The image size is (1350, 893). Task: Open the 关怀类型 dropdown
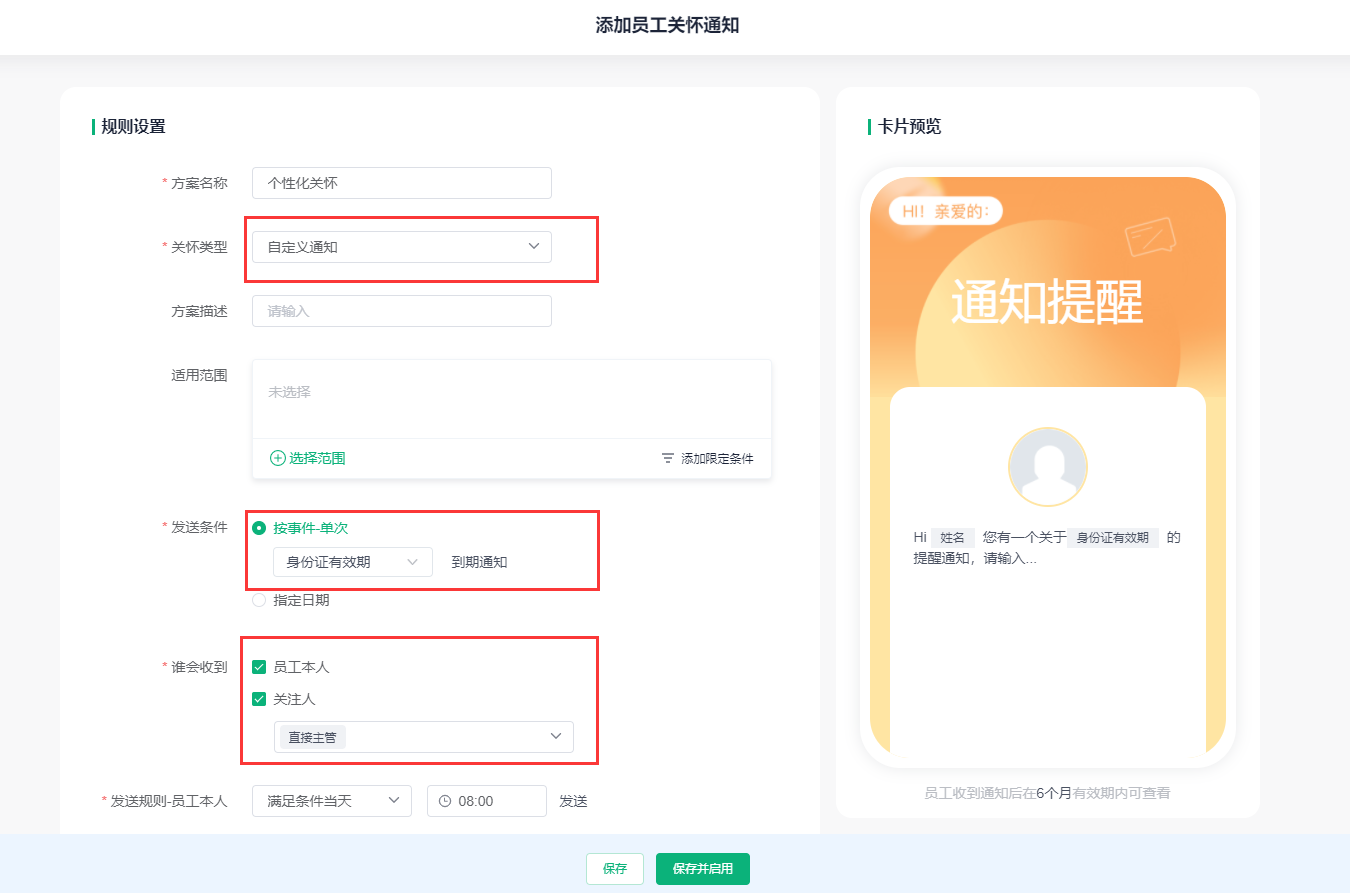(401, 247)
